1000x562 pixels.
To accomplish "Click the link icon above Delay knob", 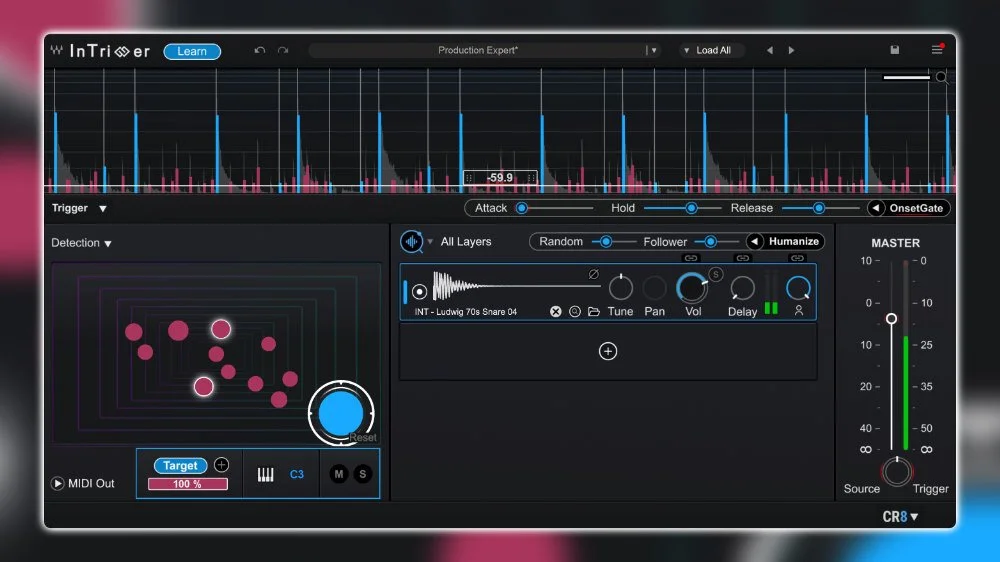I will [x=742, y=258].
